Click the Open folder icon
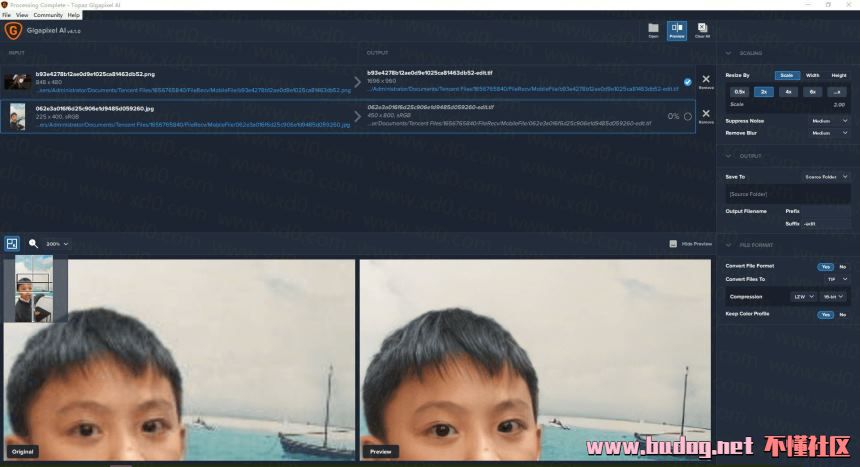Screen dimensions: 860x467 coord(653,30)
